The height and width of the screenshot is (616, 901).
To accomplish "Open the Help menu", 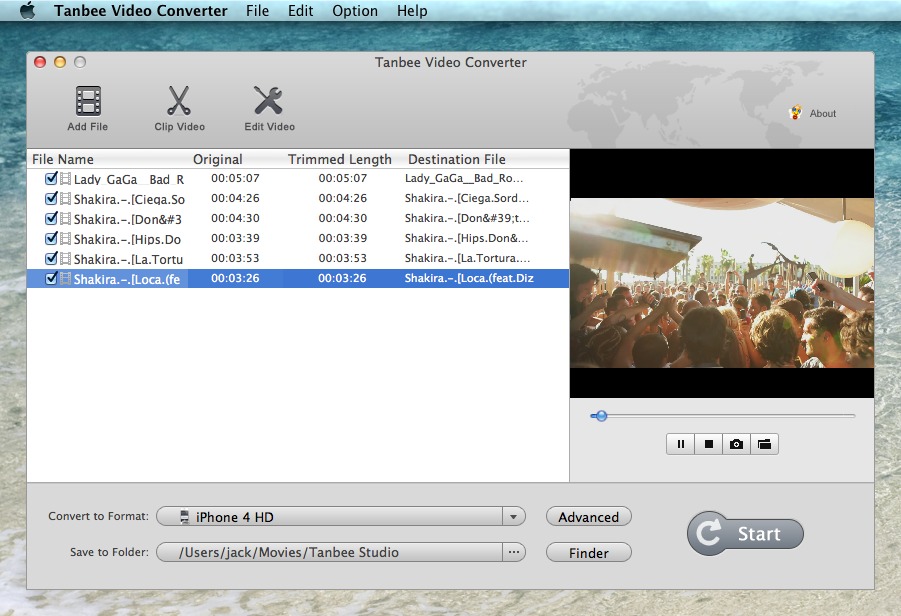I will (x=412, y=11).
